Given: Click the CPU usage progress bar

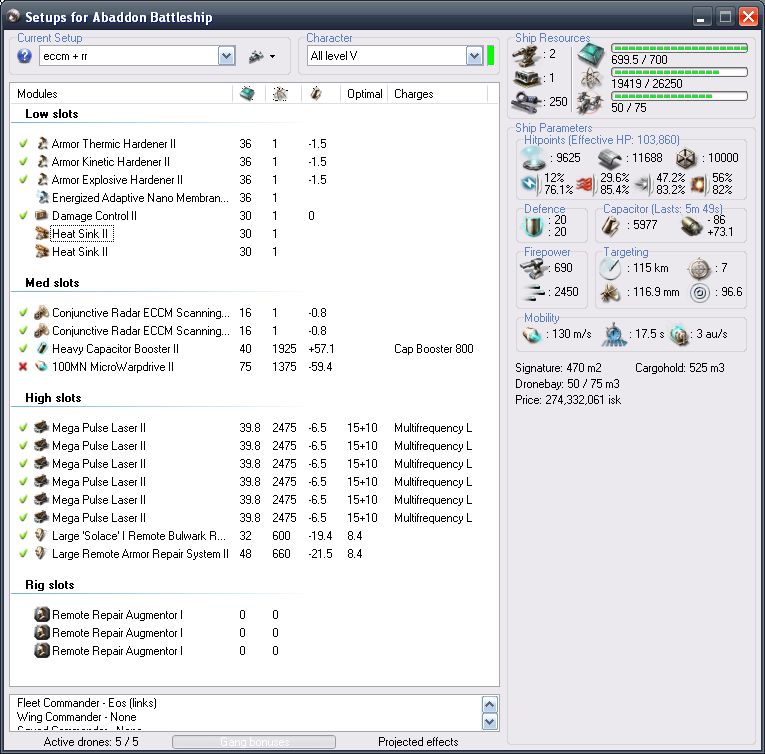Looking at the screenshot, I should pyautogui.click(x=679, y=48).
